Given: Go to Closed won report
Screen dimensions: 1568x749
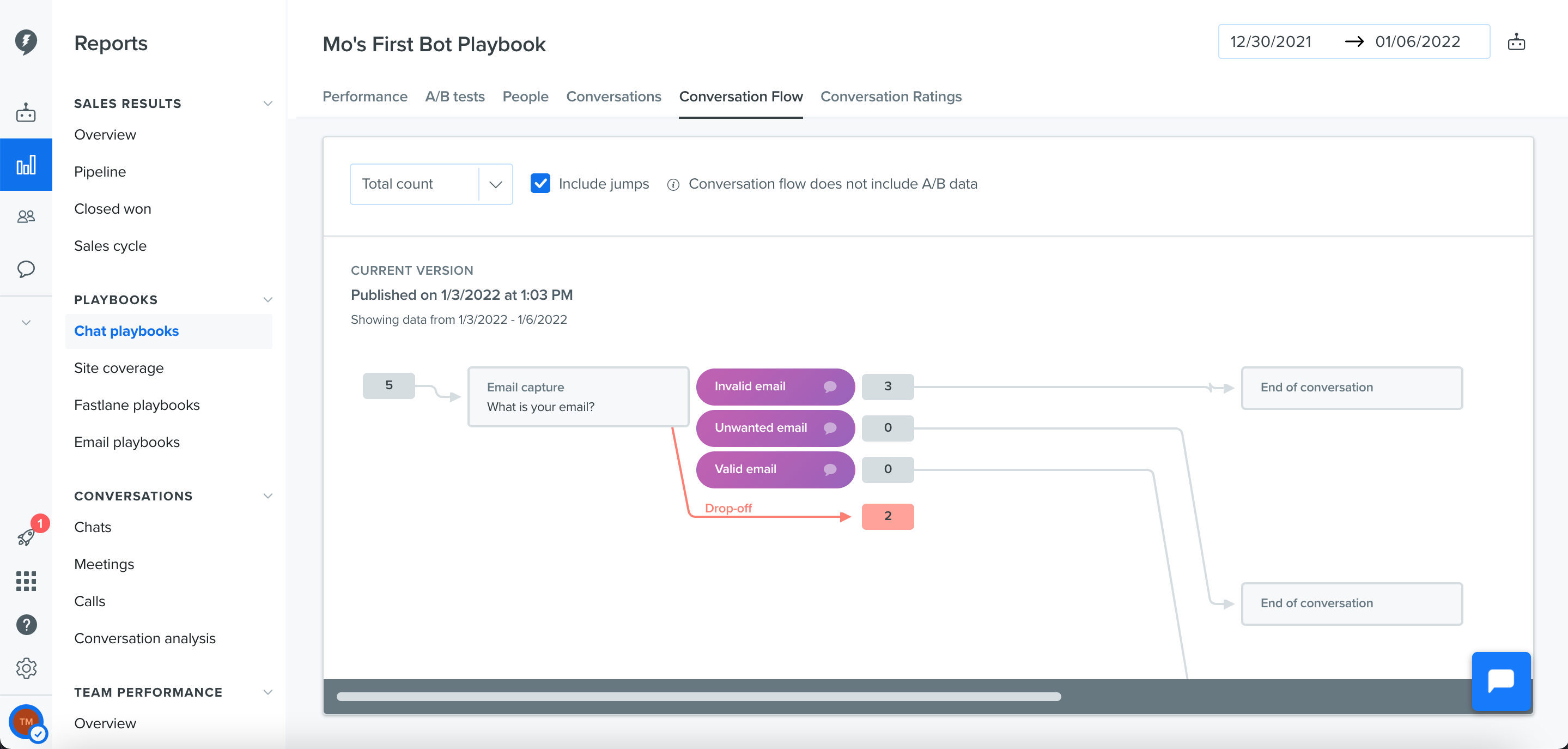Looking at the screenshot, I should (x=113, y=209).
